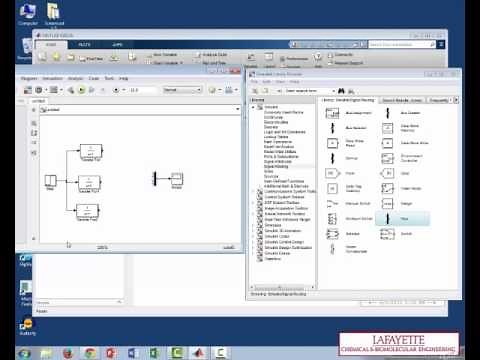Open Build Model dropdown arrow
The width and height of the screenshot is (480, 360).
coord(236,90)
